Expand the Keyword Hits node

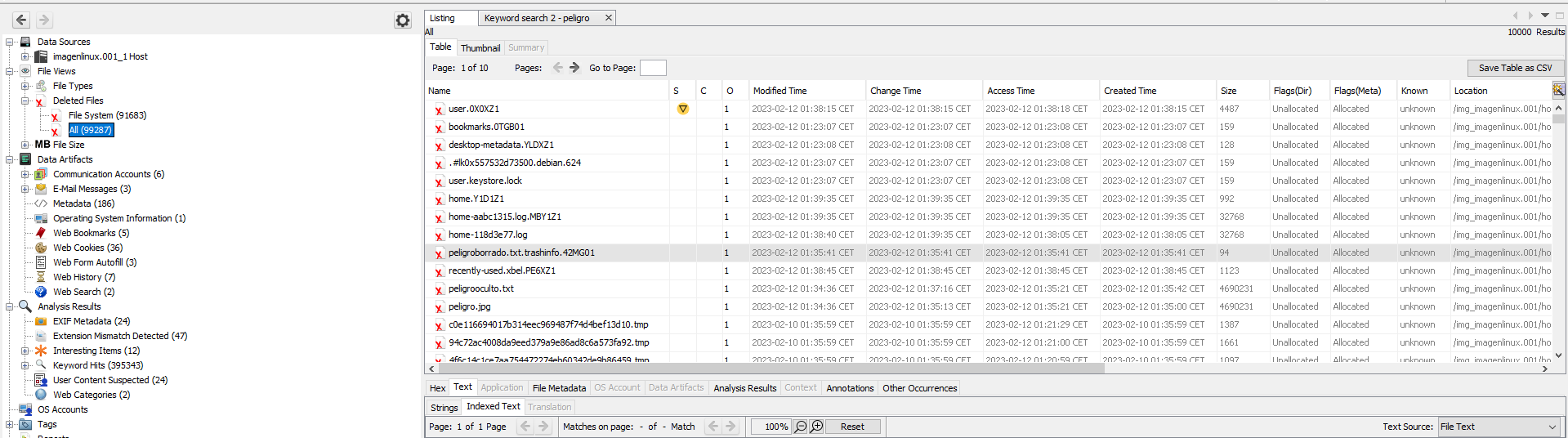[25, 365]
